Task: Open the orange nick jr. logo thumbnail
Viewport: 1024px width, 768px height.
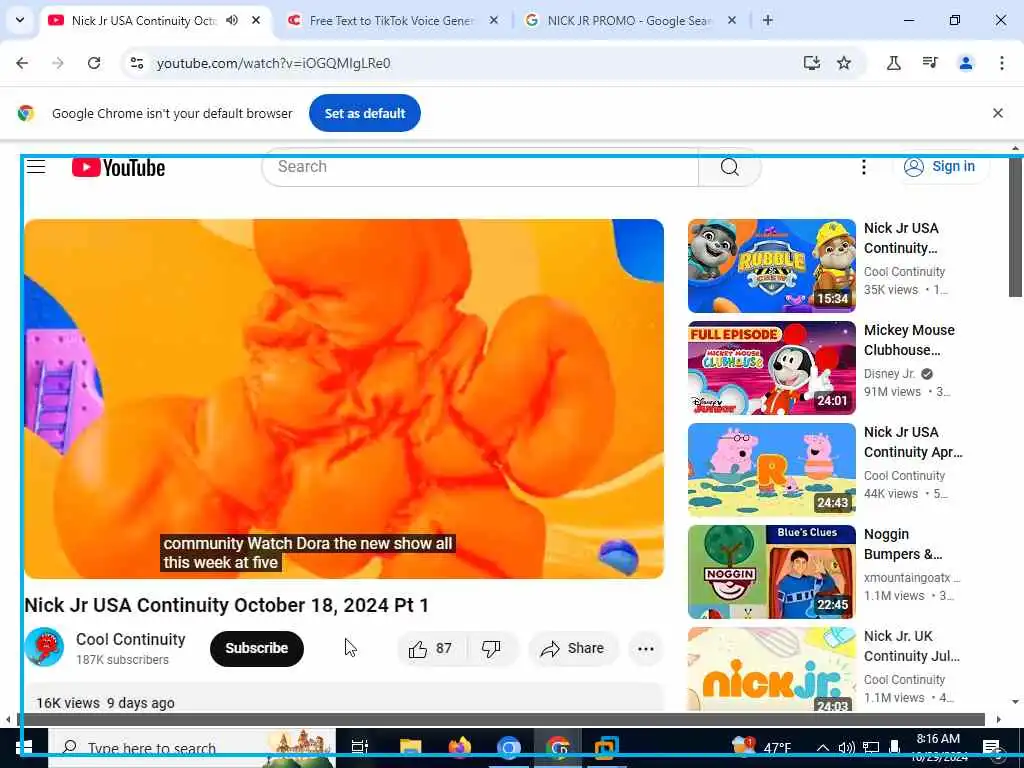Action: (771, 669)
